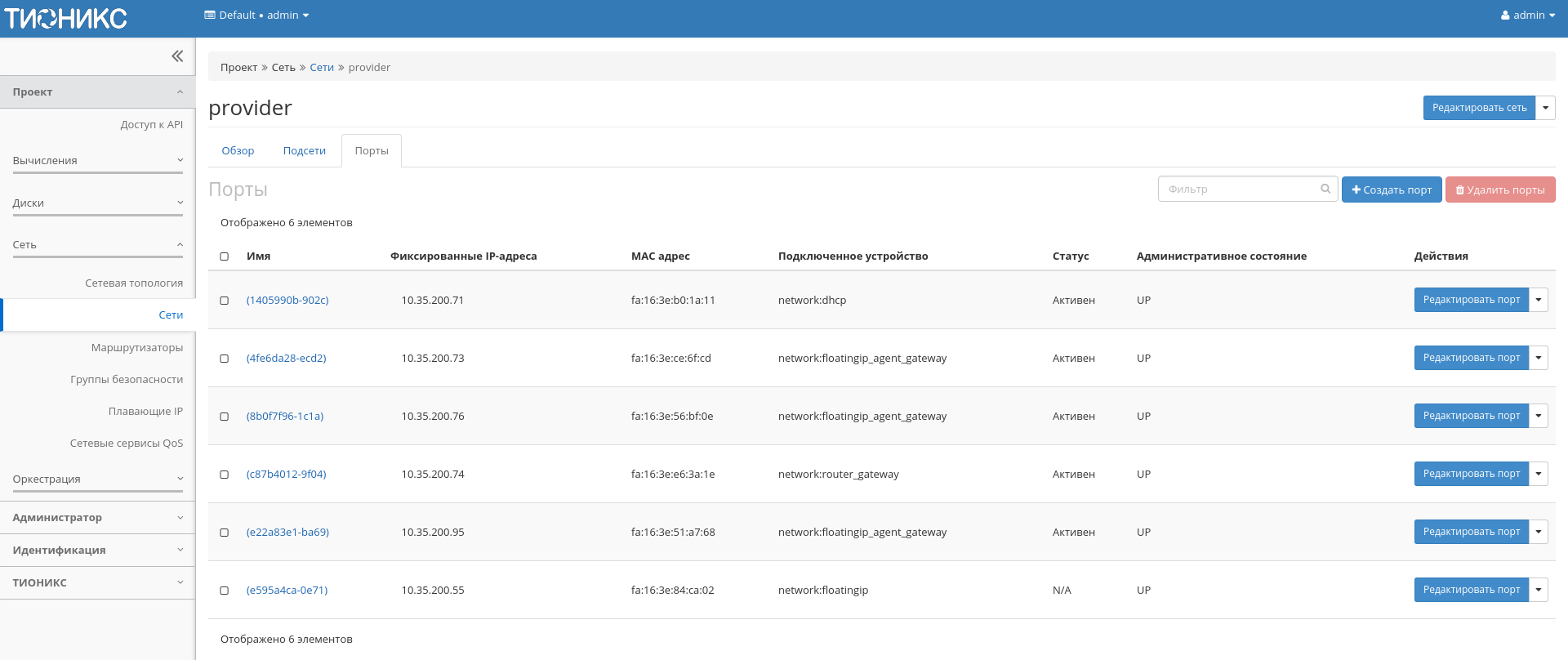Toggle the select-all ports checkbox
This screenshot has width=1568, height=660.
pos(225,256)
